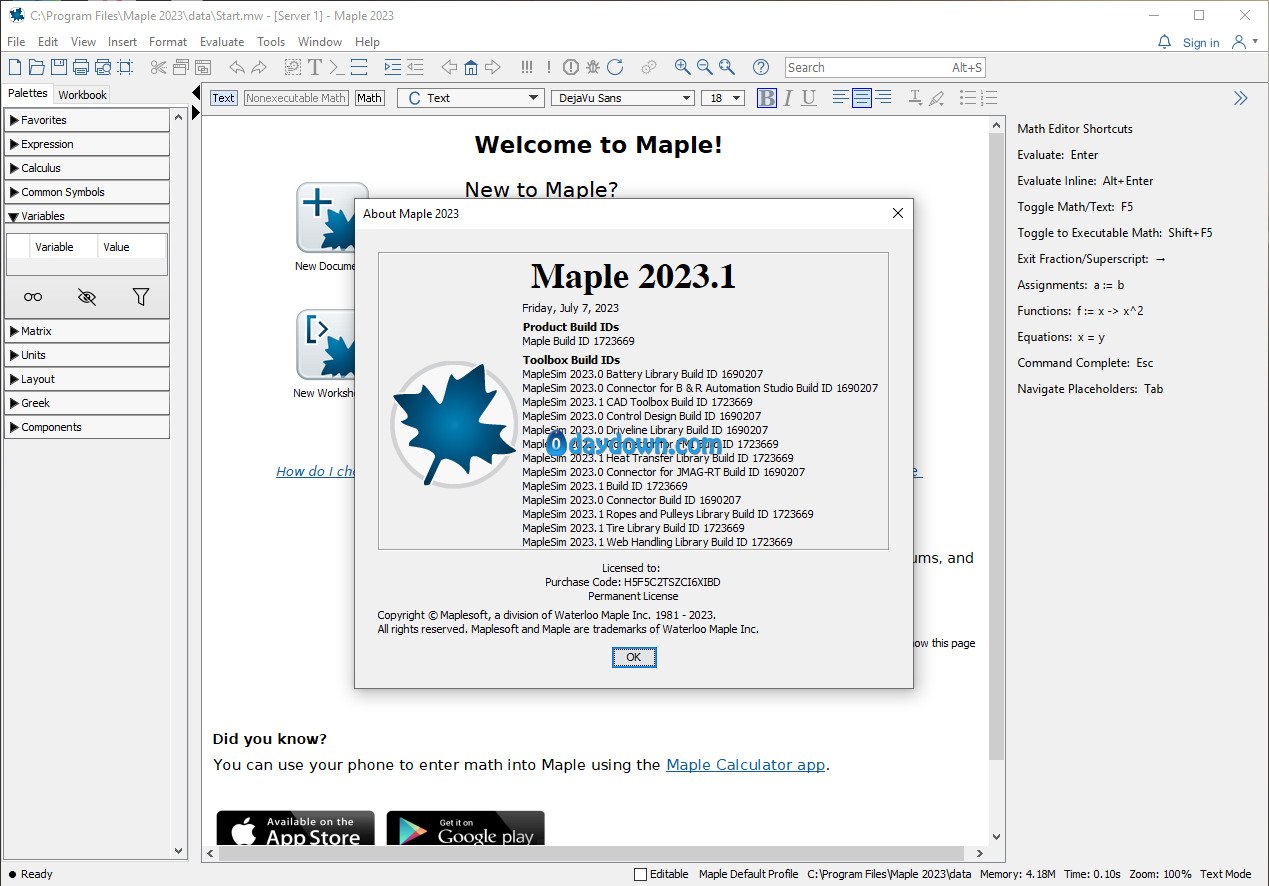Click the Save file toolbar icon

58,67
